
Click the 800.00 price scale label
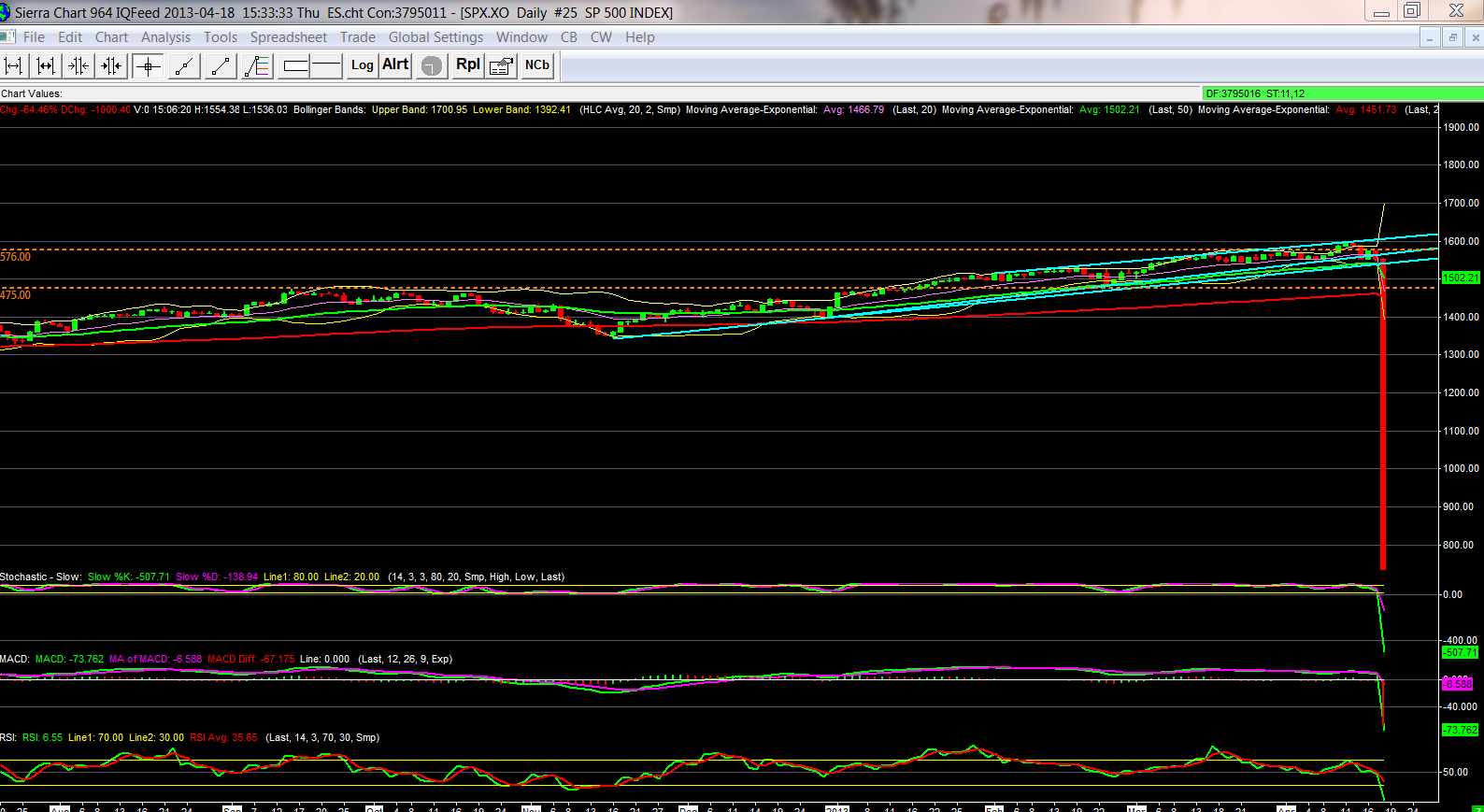1459,545
